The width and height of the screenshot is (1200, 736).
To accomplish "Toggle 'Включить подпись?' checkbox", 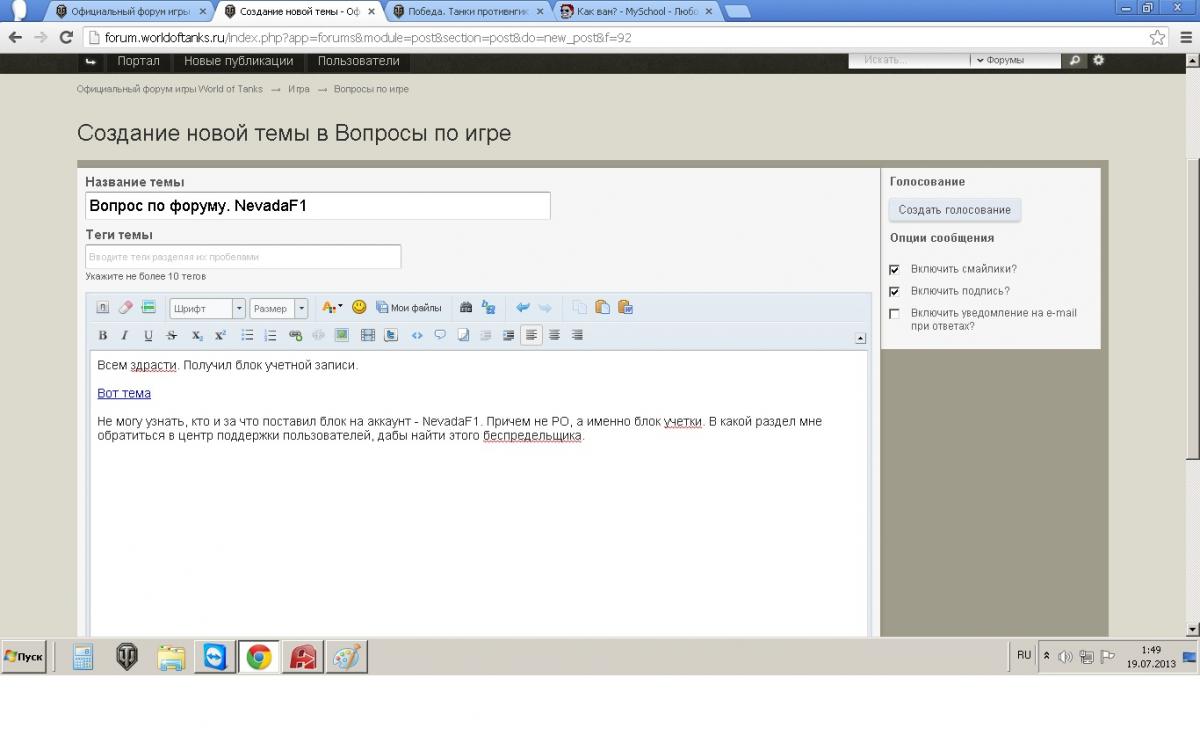I will pos(894,292).
